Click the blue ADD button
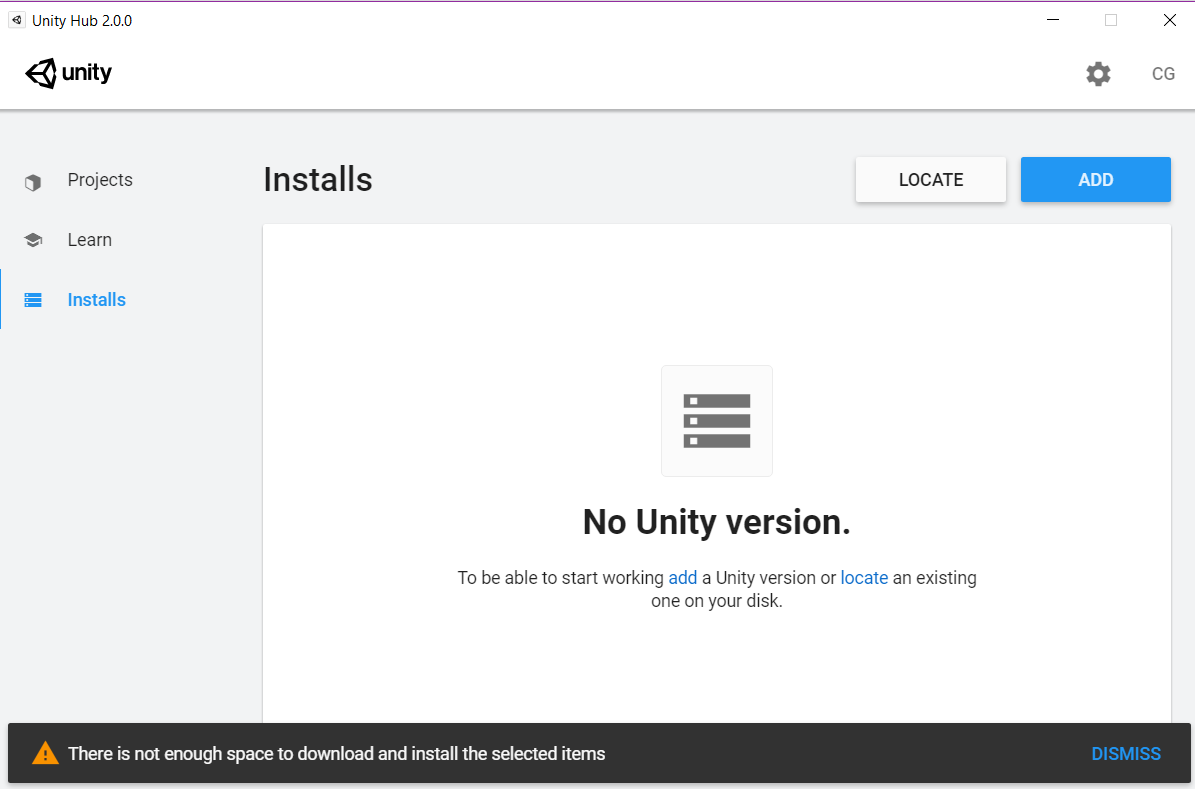This screenshot has height=789, width=1195. point(1095,180)
